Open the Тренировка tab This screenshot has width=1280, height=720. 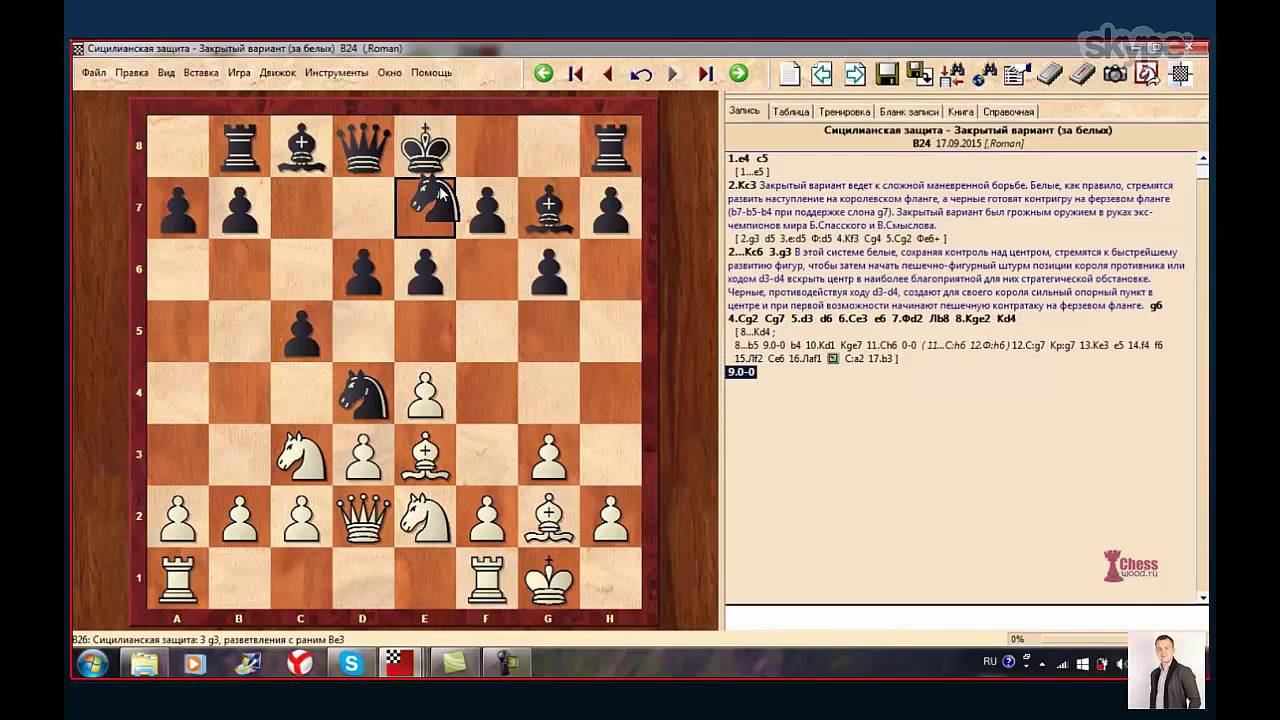pos(845,112)
